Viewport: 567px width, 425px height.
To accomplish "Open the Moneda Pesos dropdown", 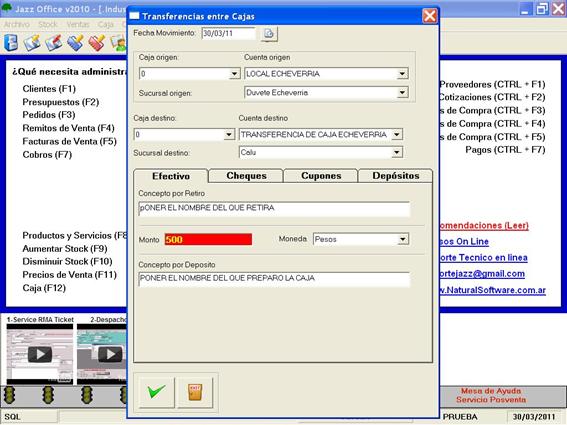I will click(x=403, y=239).
